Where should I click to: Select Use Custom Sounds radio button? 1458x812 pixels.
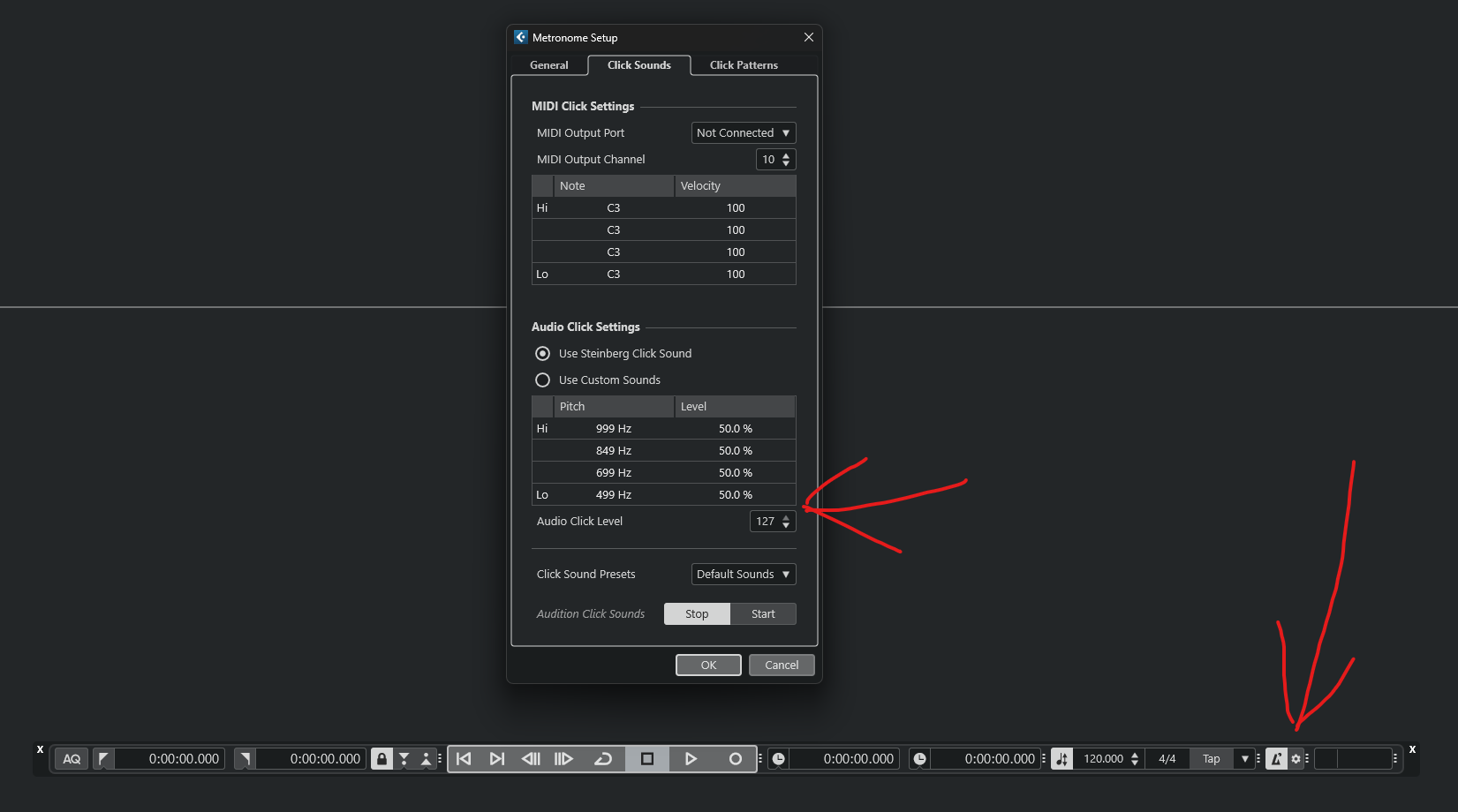coord(543,380)
